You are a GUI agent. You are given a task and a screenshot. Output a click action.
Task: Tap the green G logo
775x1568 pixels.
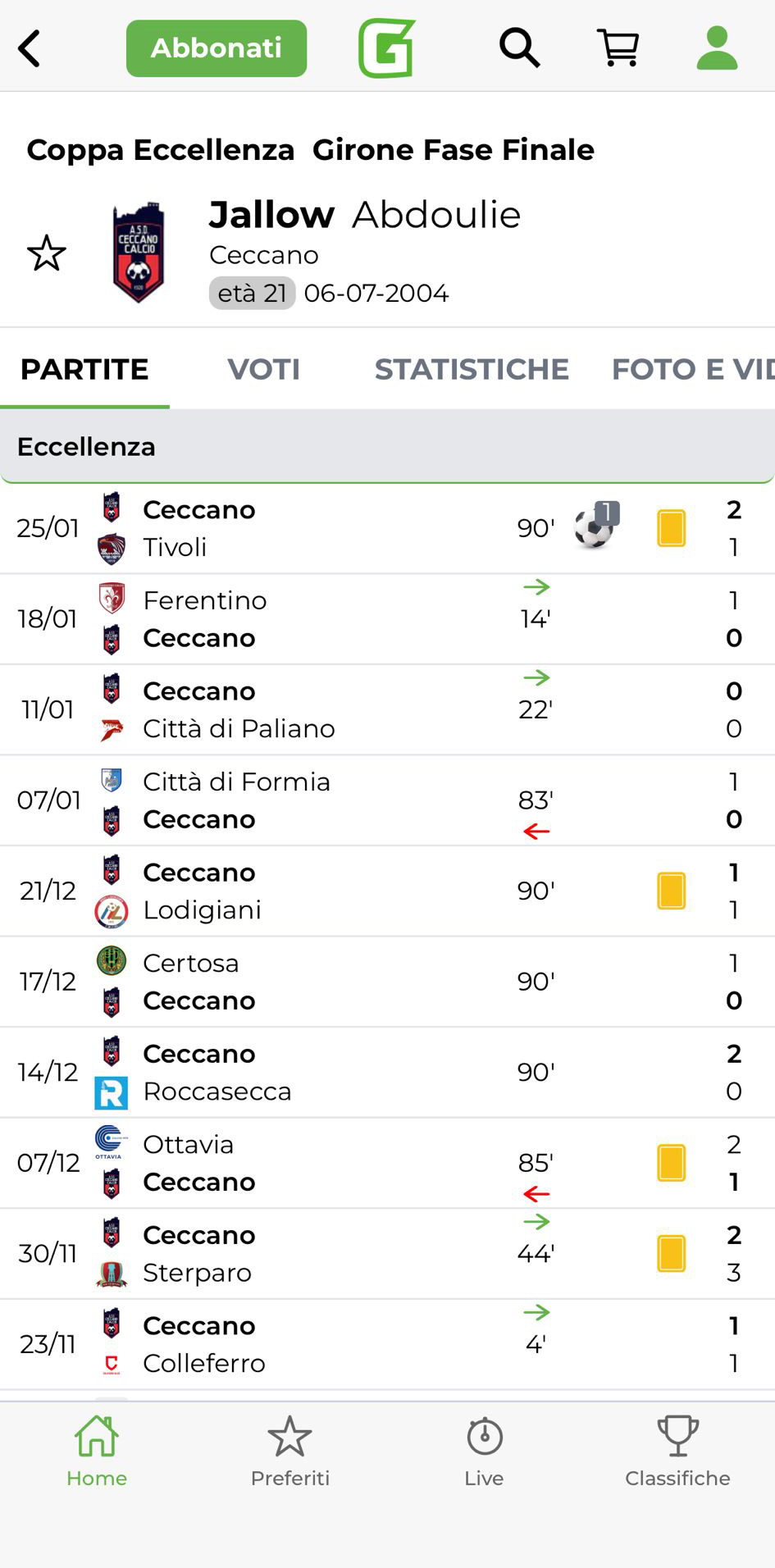(x=386, y=48)
